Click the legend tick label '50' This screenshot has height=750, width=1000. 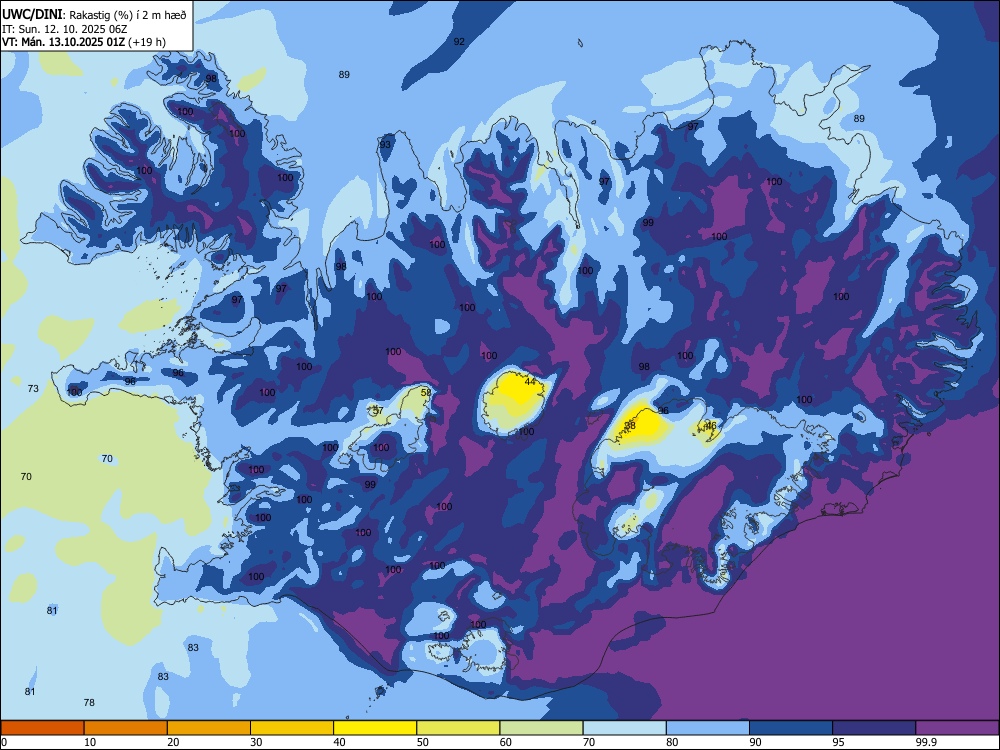pyautogui.click(x=423, y=742)
